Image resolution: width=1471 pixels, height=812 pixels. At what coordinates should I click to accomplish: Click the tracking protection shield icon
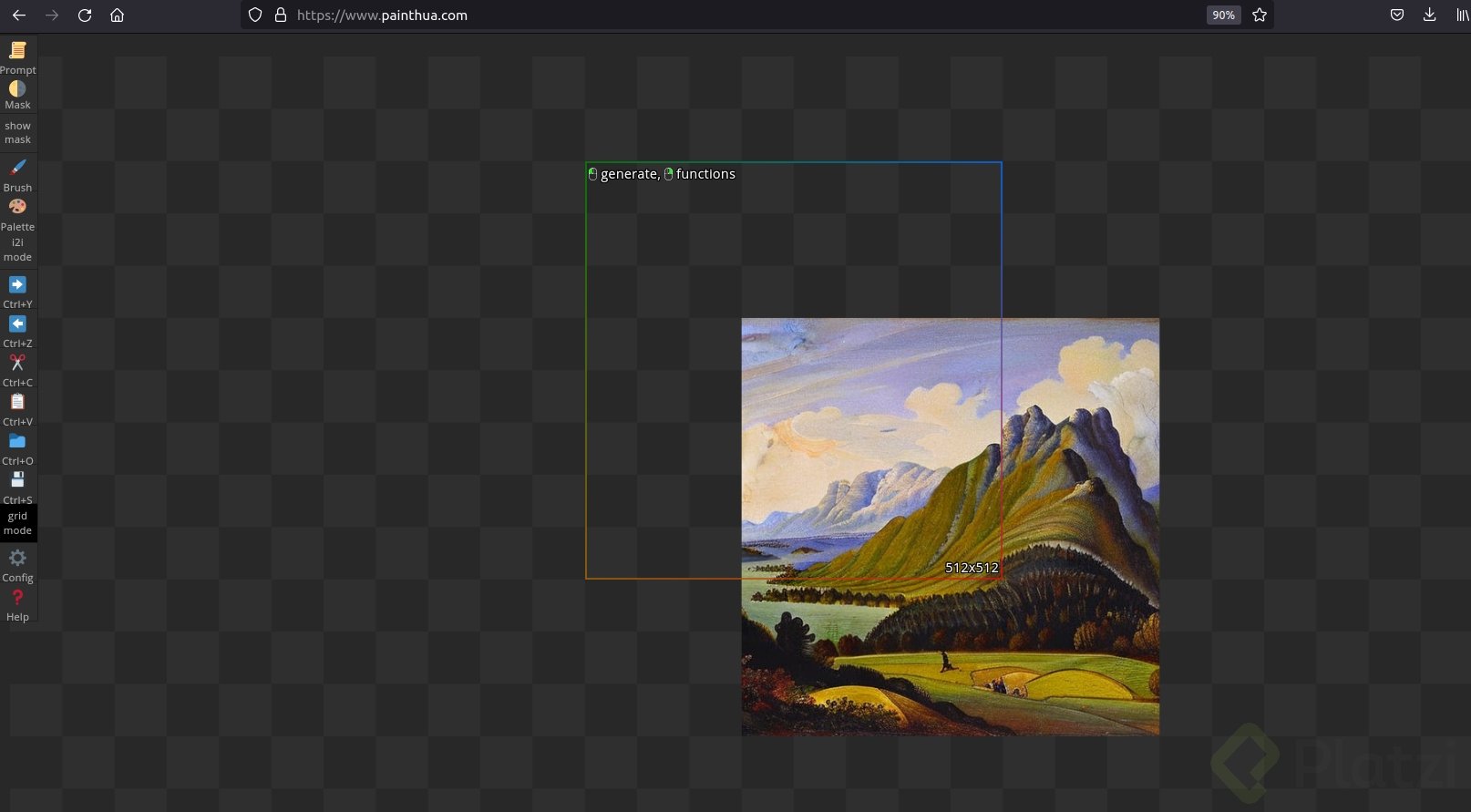pos(255,15)
